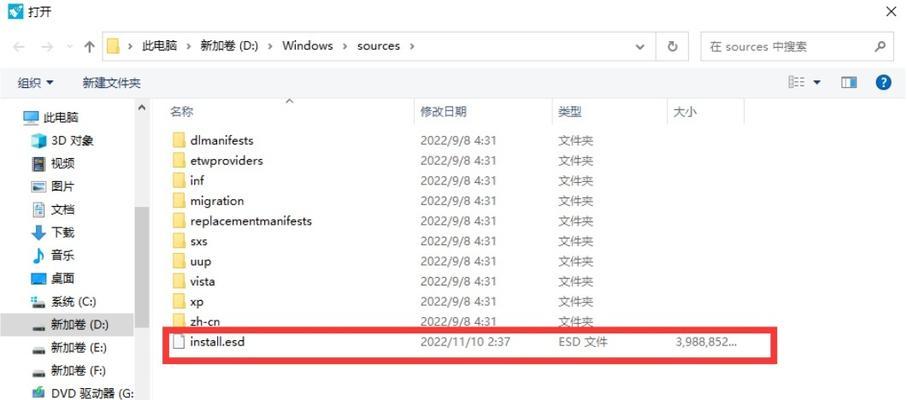
Task: Click the sources breadcrumb segment
Action: point(378,46)
